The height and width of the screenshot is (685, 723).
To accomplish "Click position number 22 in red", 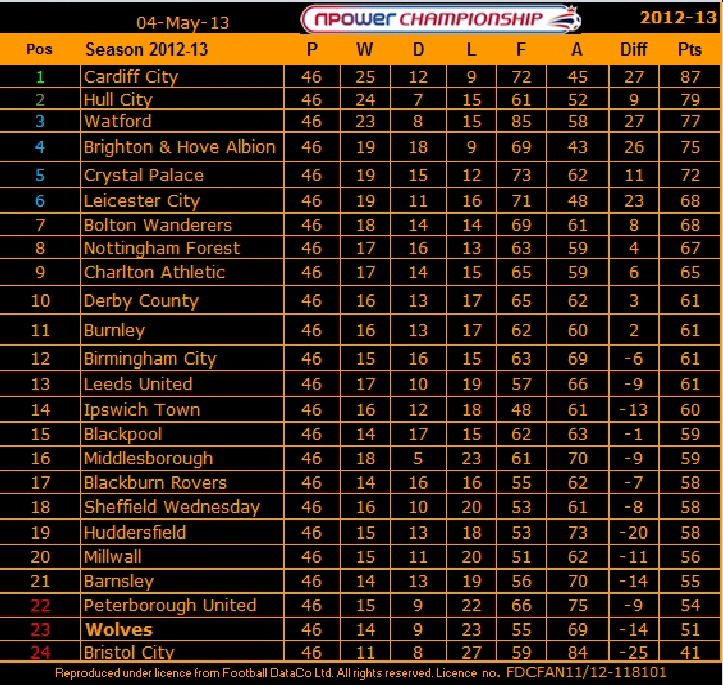I will (40, 605).
